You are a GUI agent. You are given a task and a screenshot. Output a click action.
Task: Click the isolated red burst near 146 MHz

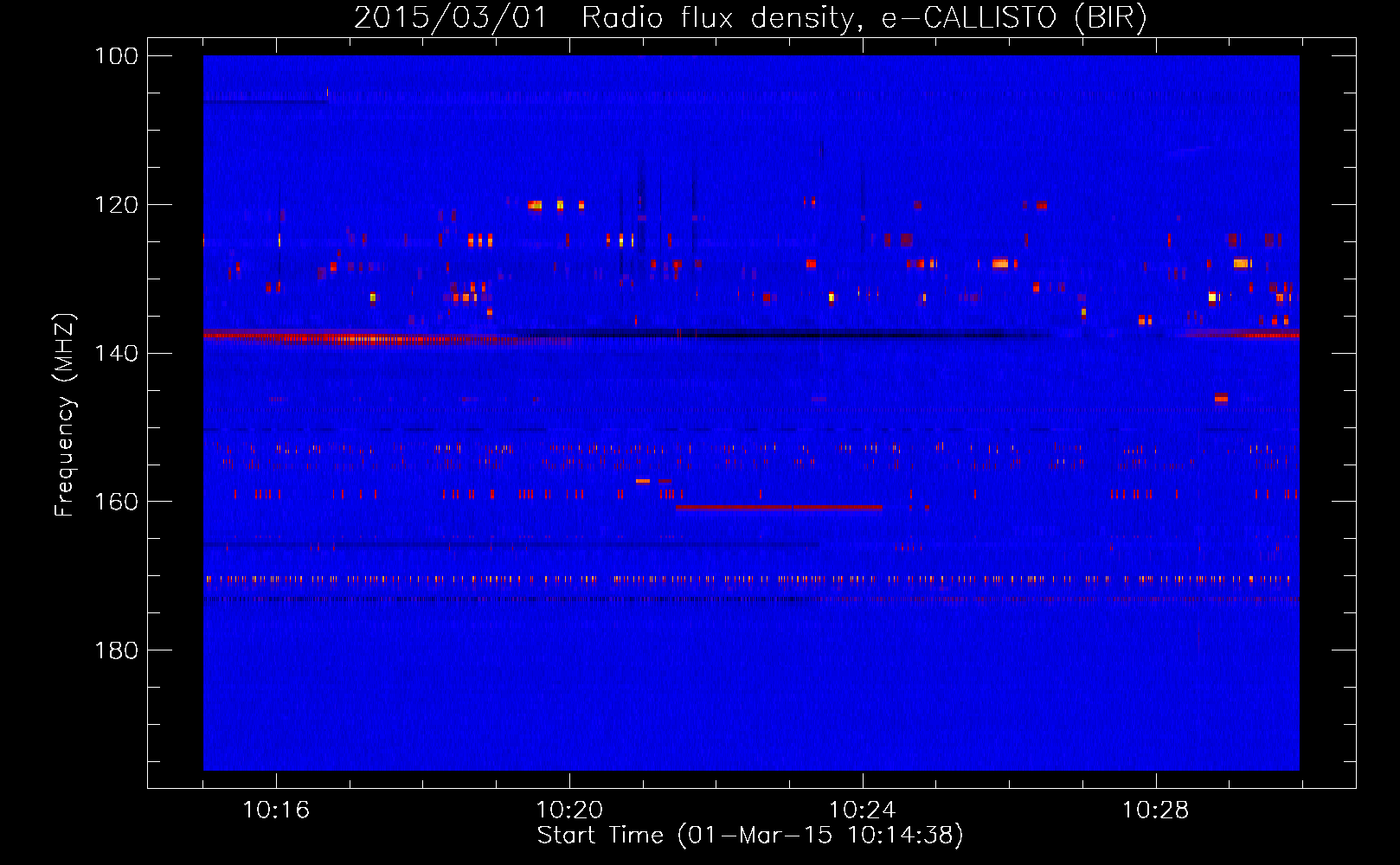point(1221,398)
